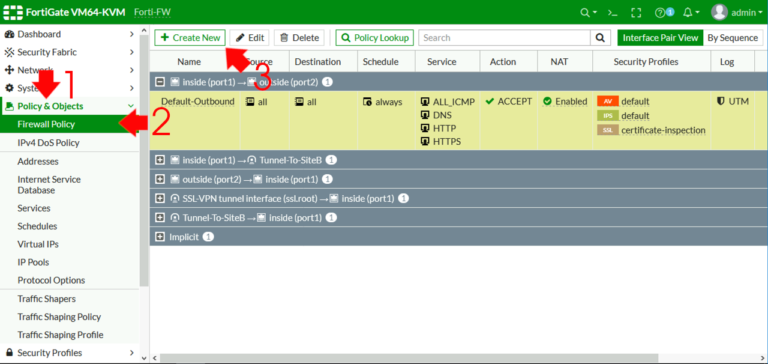The image size is (768, 364).
Task: Click the source 'all' address icon
Action: [x=250, y=101]
